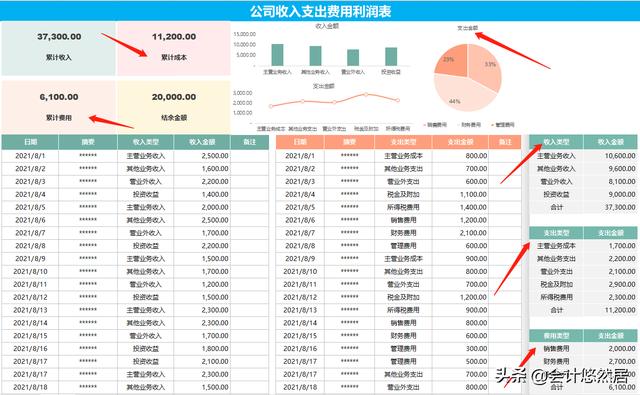
Task: Select date 2021/8/15 in the expense table
Action: click(300, 336)
